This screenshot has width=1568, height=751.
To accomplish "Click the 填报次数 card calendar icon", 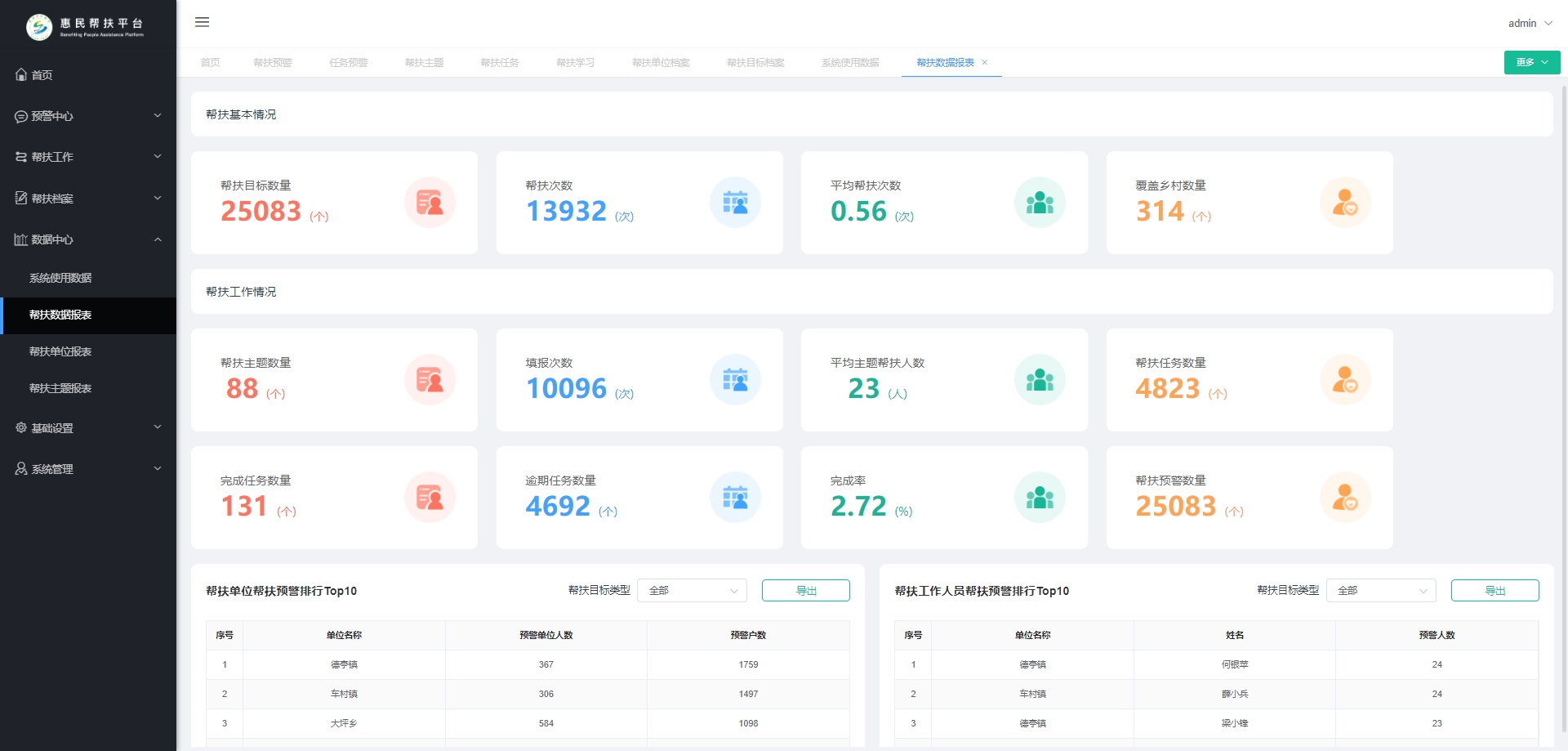I will [735, 379].
